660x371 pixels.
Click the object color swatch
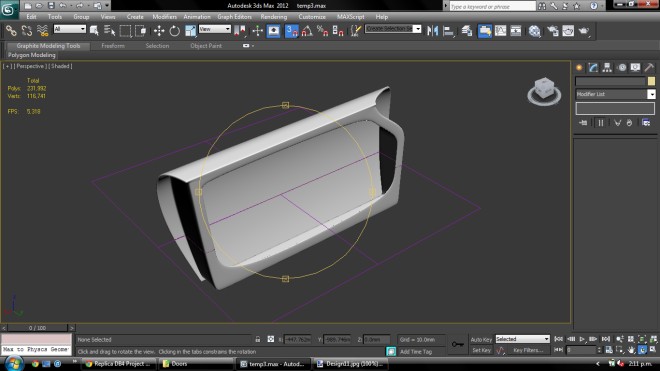(651, 81)
